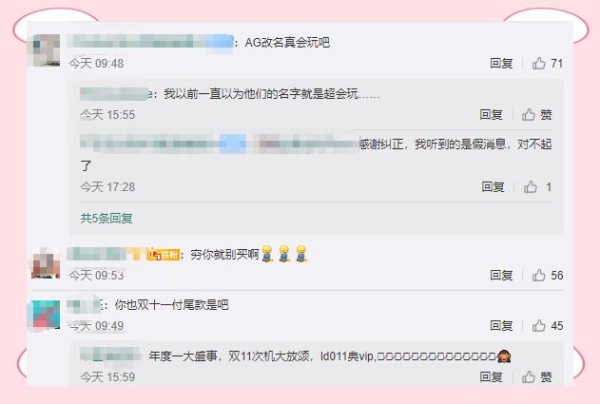The image size is (600, 404).
Task: Expand the 共5条回复 replies link
Action: [106, 218]
